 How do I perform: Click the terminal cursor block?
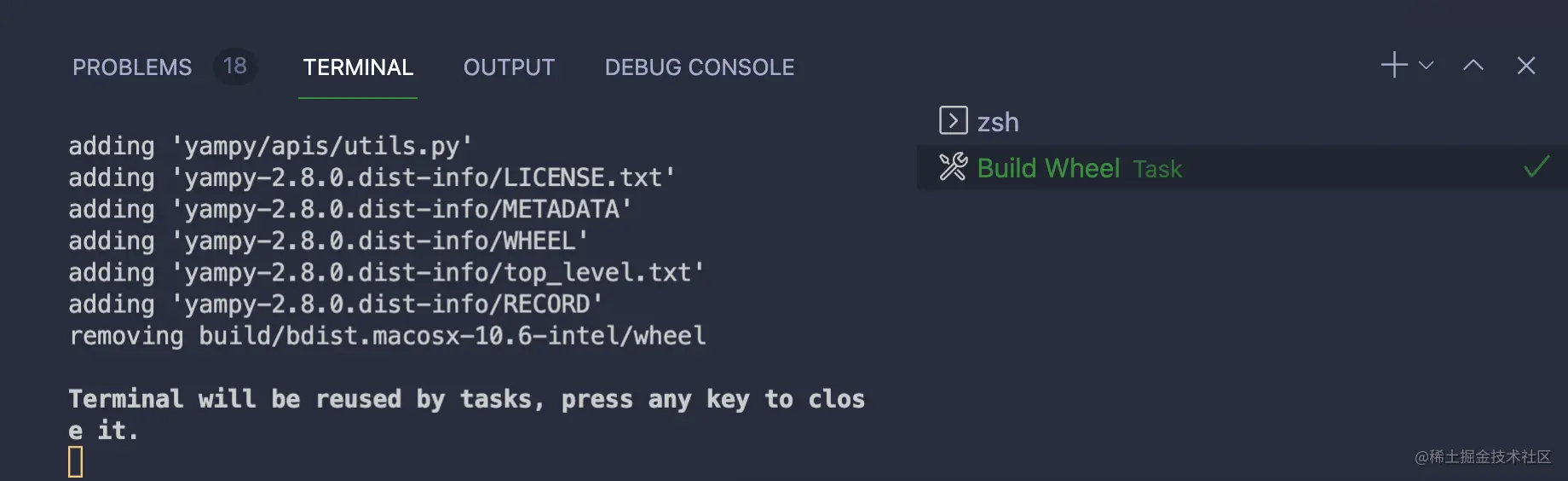76,461
